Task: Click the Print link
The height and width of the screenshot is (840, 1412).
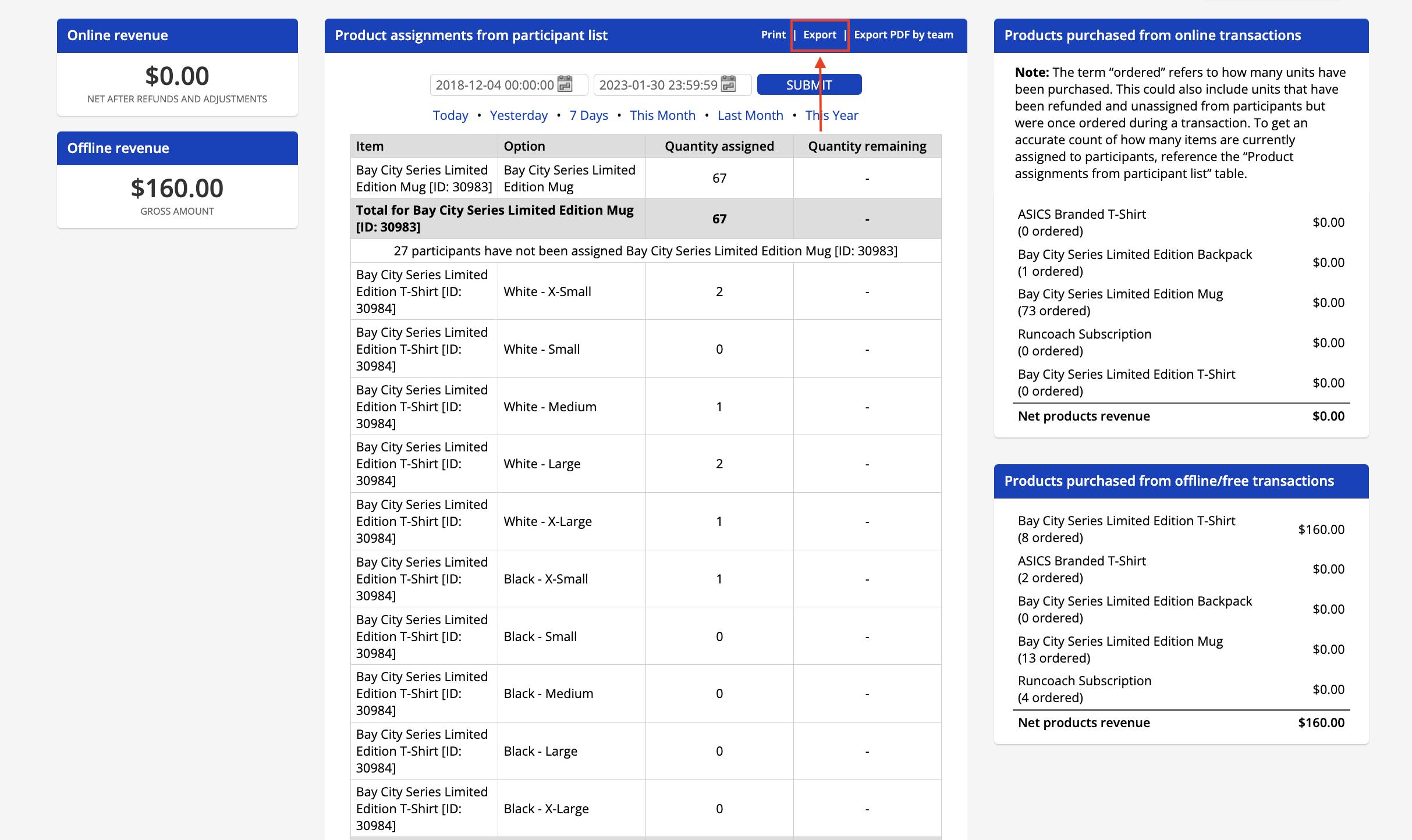Action: pos(773,35)
